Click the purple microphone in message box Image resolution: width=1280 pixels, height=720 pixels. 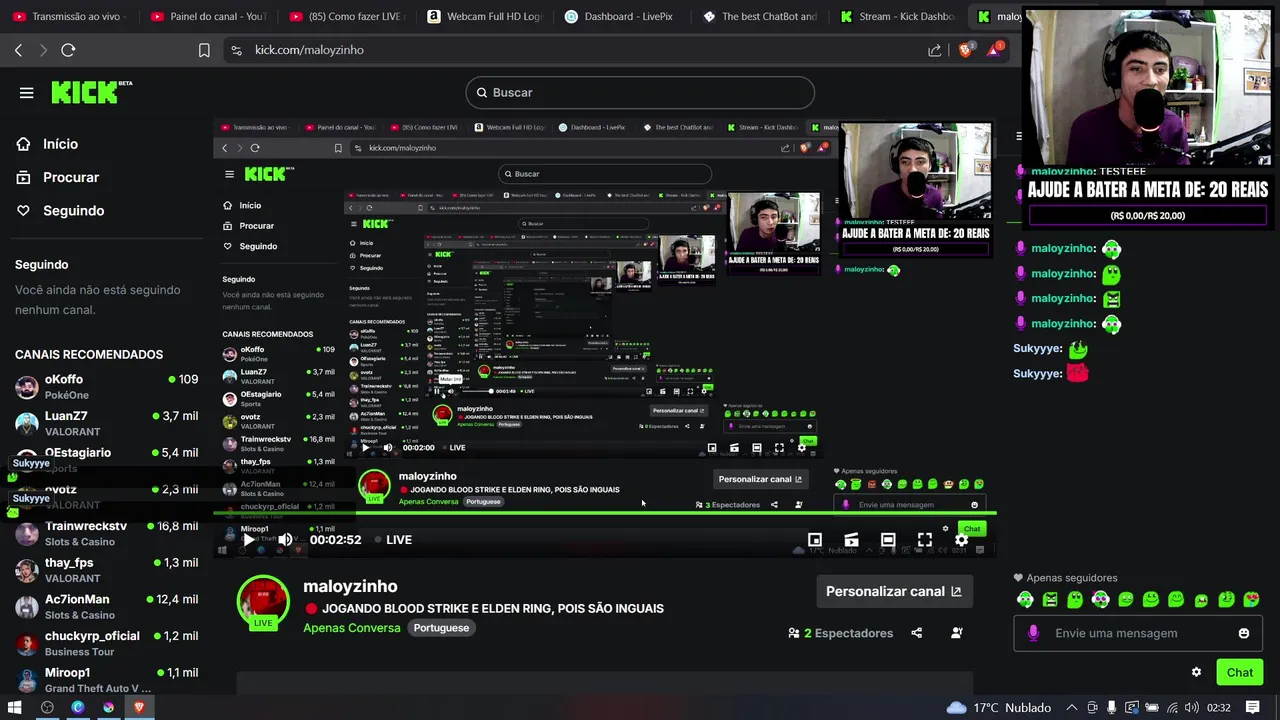pos(1033,633)
